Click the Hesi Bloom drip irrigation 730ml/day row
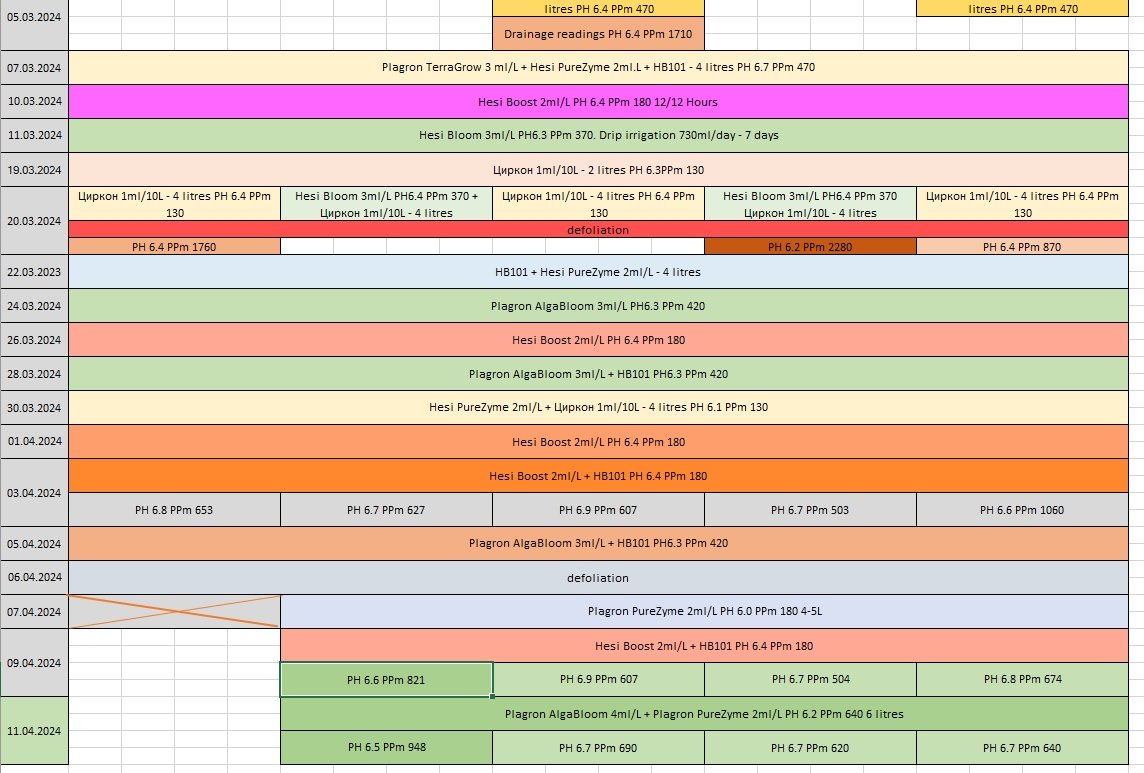Image resolution: width=1144 pixels, height=773 pixels. tap(598, 136)
